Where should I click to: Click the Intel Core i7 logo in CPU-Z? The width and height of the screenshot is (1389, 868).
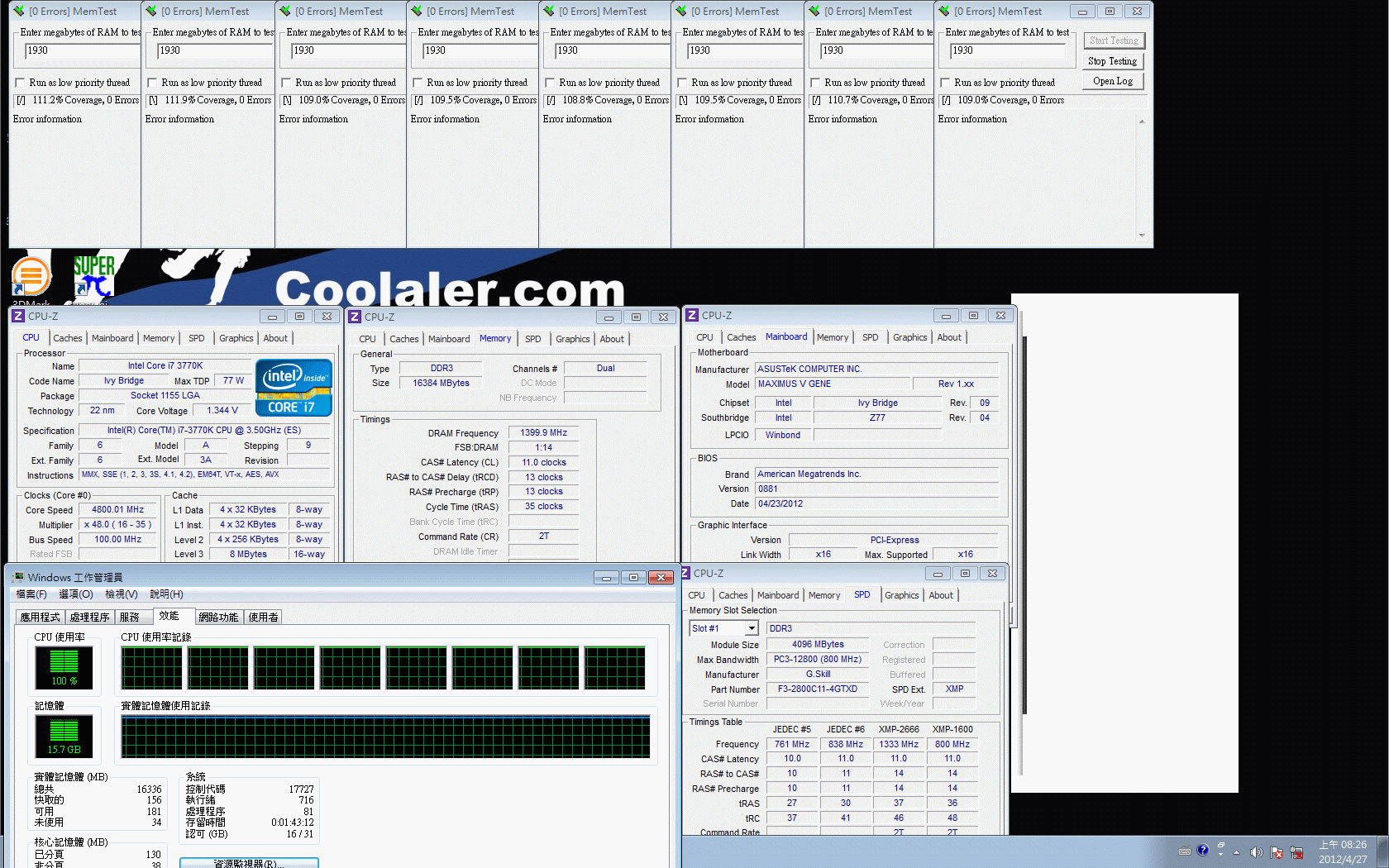[x=294, y=387]
